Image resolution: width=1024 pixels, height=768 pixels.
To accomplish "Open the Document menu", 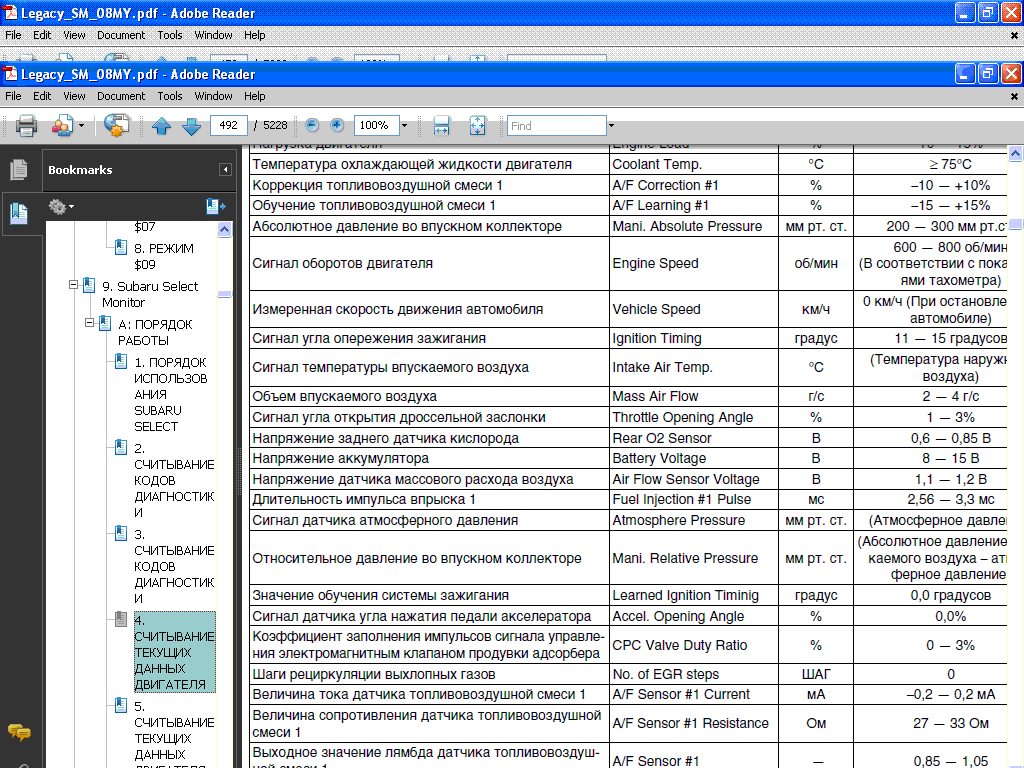I will click(121, 96).
